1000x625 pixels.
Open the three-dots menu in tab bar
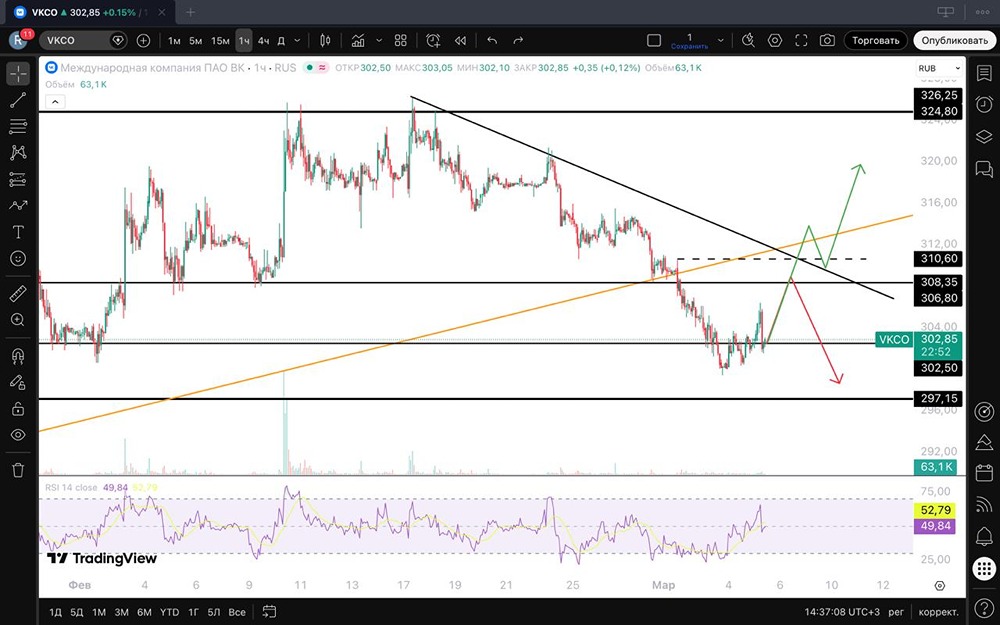click(x=982, y=11)
